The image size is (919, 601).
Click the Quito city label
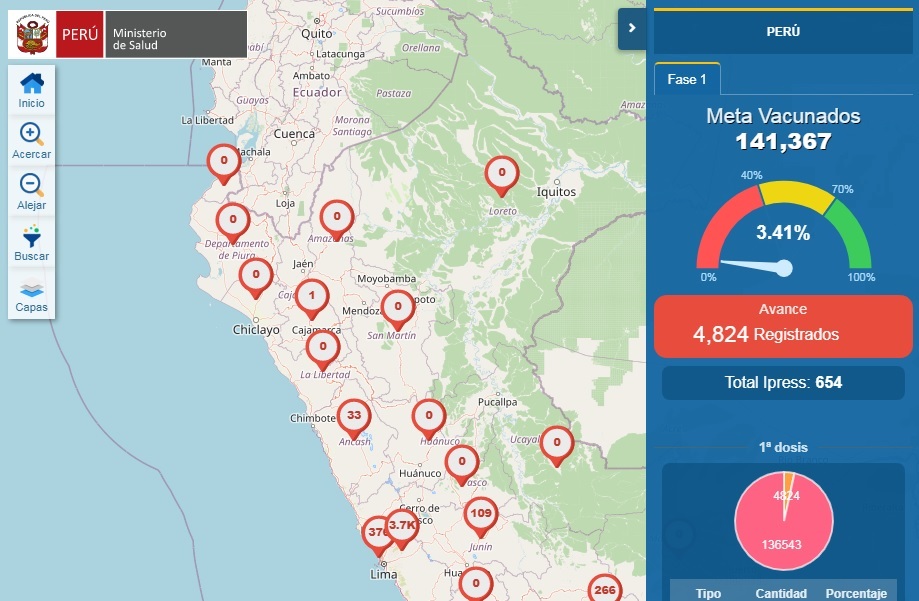click(316, 34)
